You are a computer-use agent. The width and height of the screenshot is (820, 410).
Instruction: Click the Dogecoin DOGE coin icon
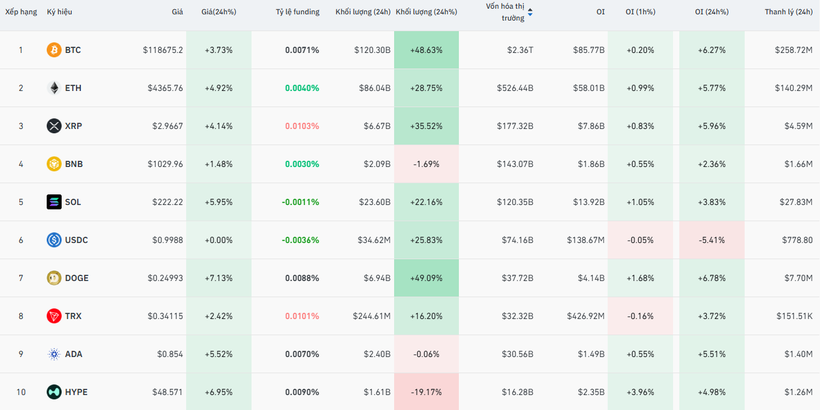(x=54, y=278)
